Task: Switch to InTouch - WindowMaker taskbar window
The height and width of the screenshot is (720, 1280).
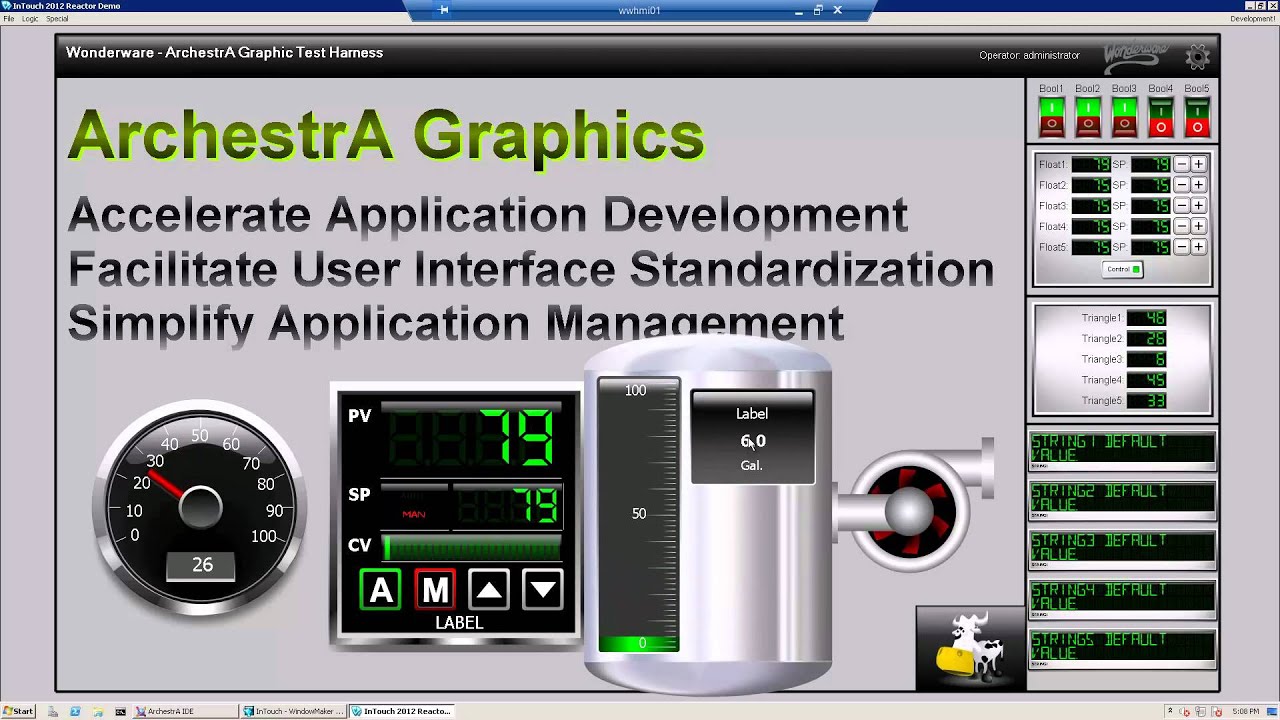Action: click(x=295, y=711)
